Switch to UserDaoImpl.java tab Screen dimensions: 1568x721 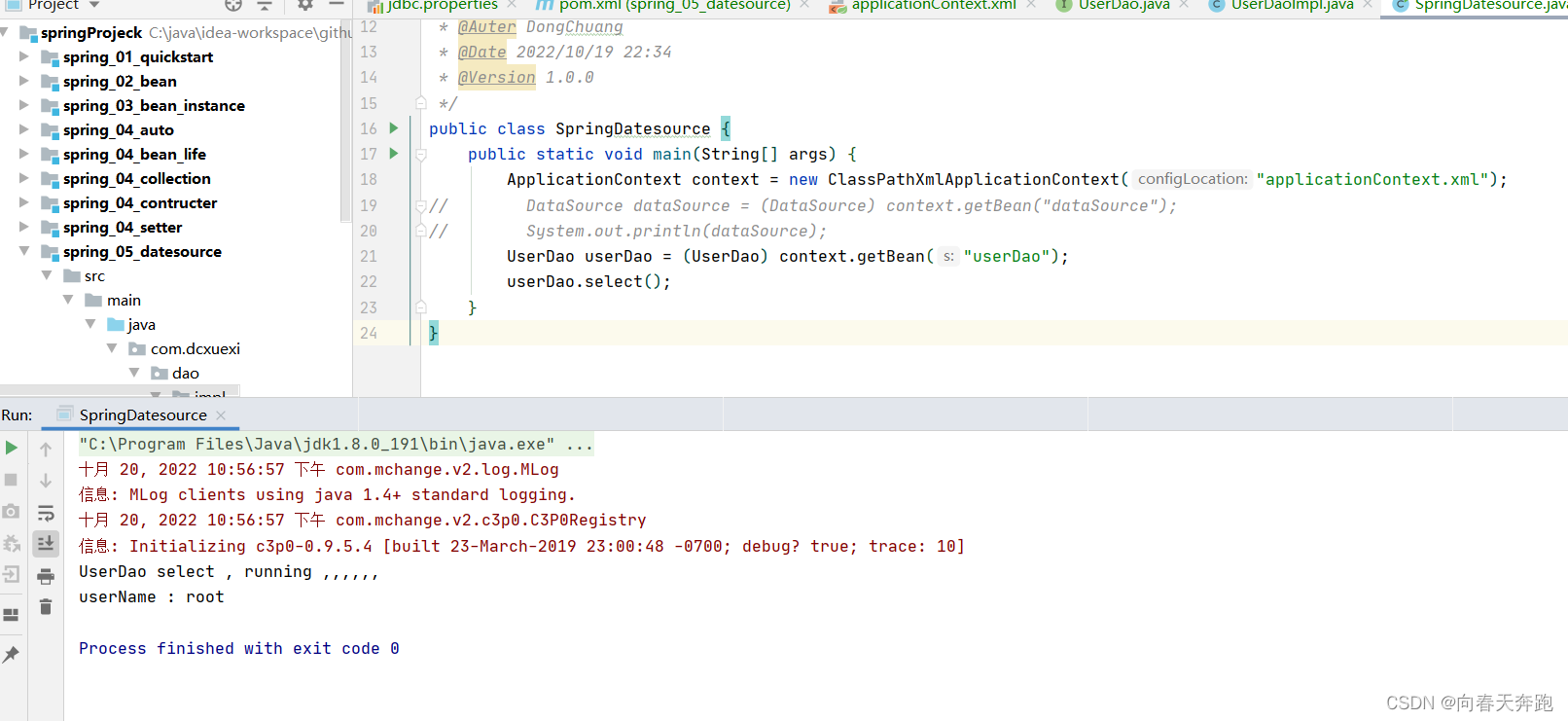1292,5
